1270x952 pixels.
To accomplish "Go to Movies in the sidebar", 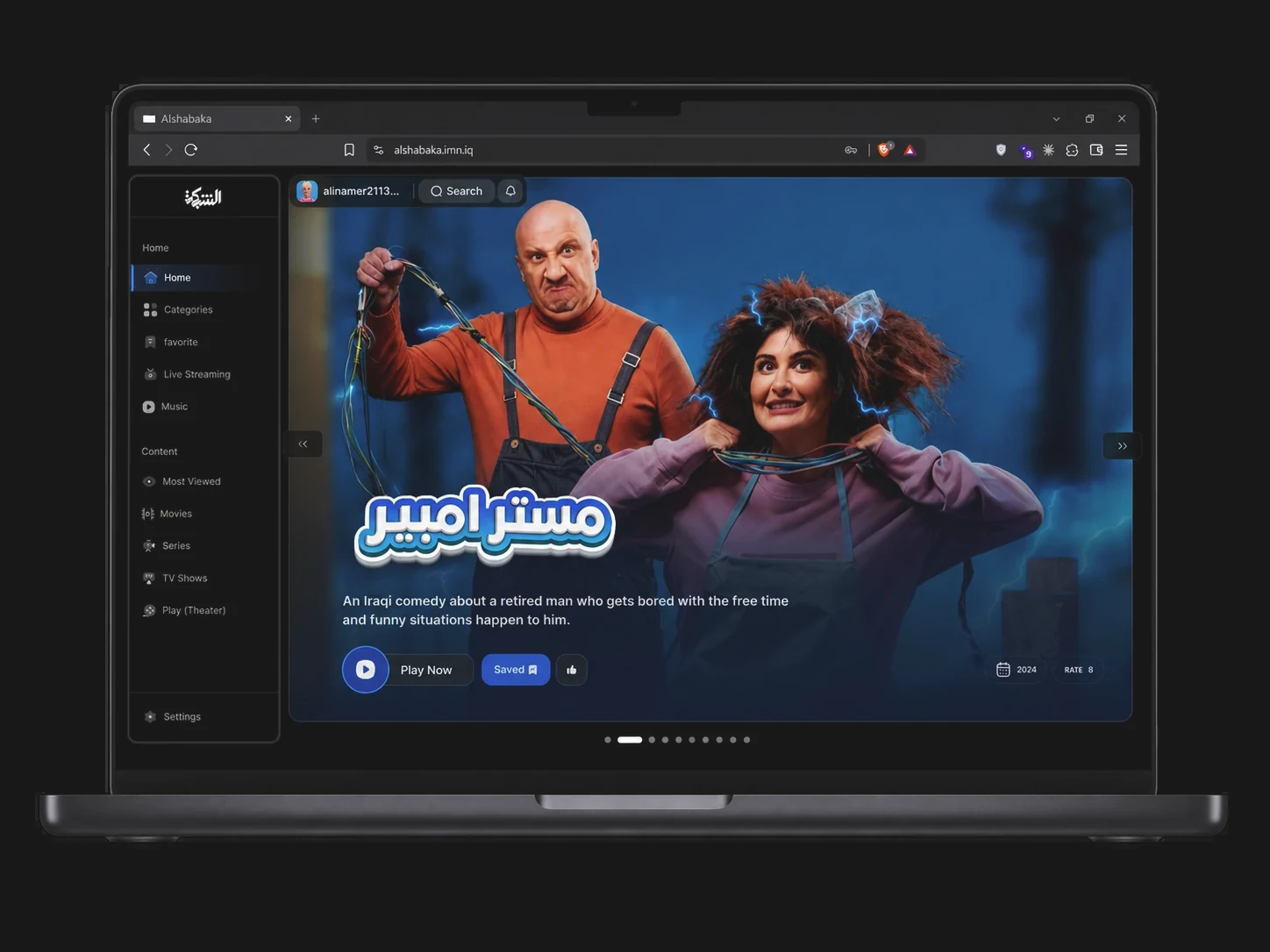I will tap(167, 514).
